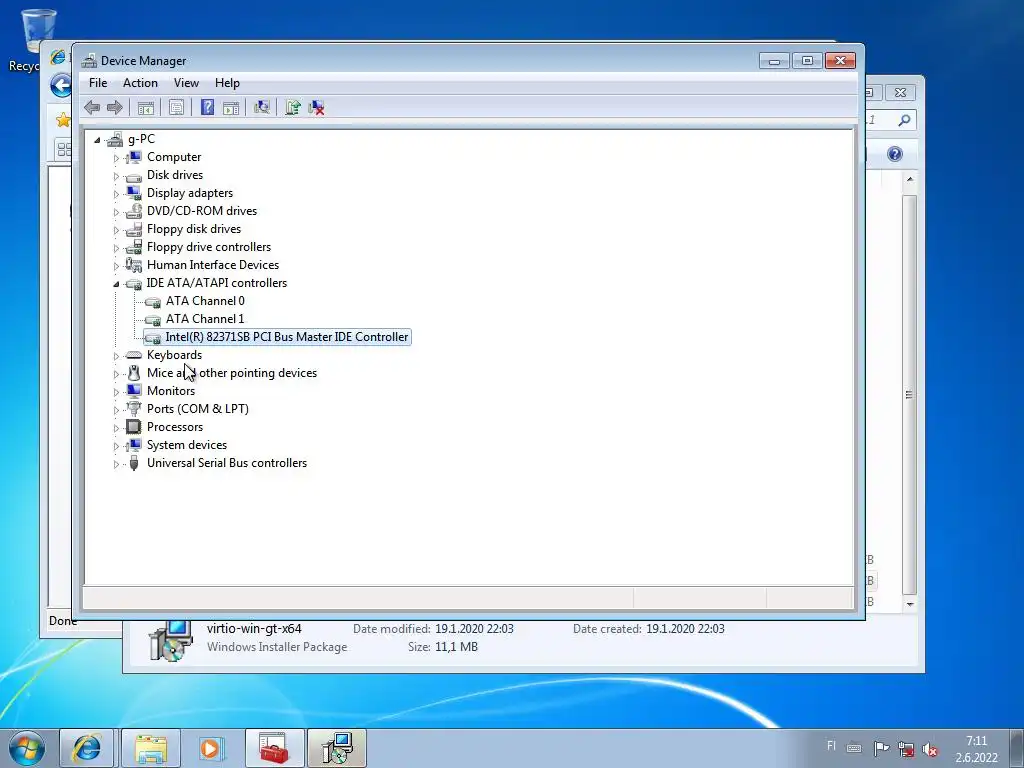Click the scrollbar thumb in background Explorer window

(910, 394)
